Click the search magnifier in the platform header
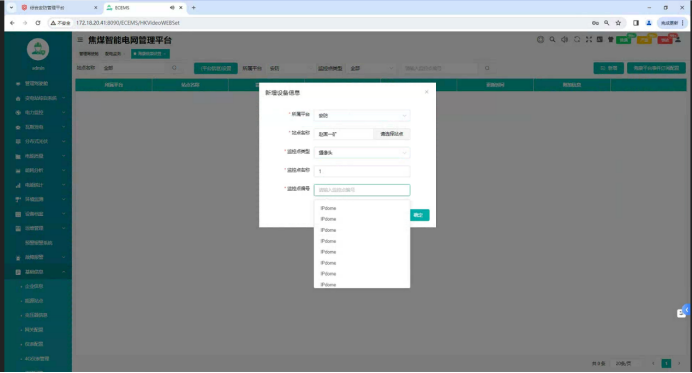This screenshot has width=692, height=373. coord(552,39)
